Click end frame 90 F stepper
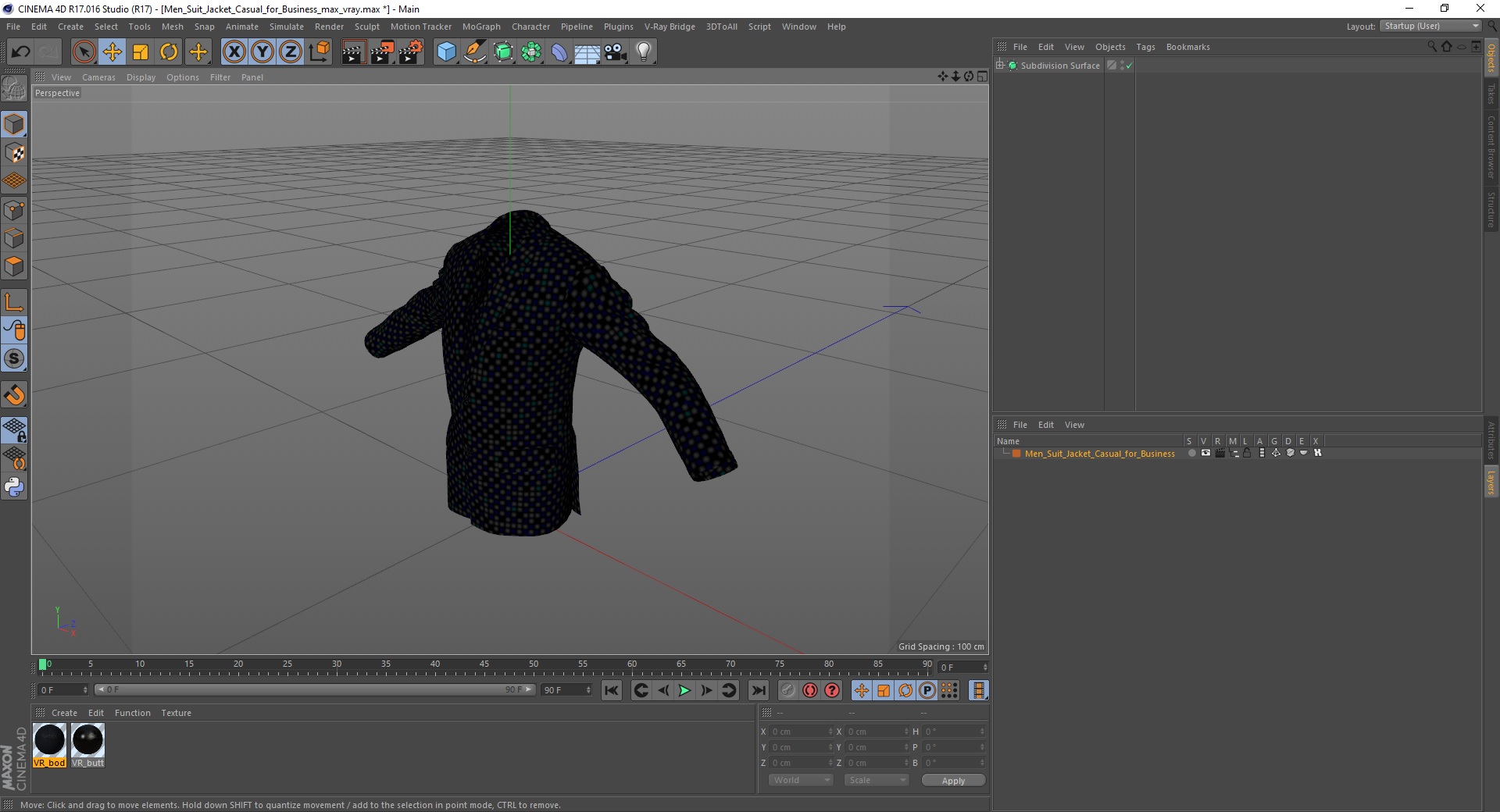 pos(588,689)
